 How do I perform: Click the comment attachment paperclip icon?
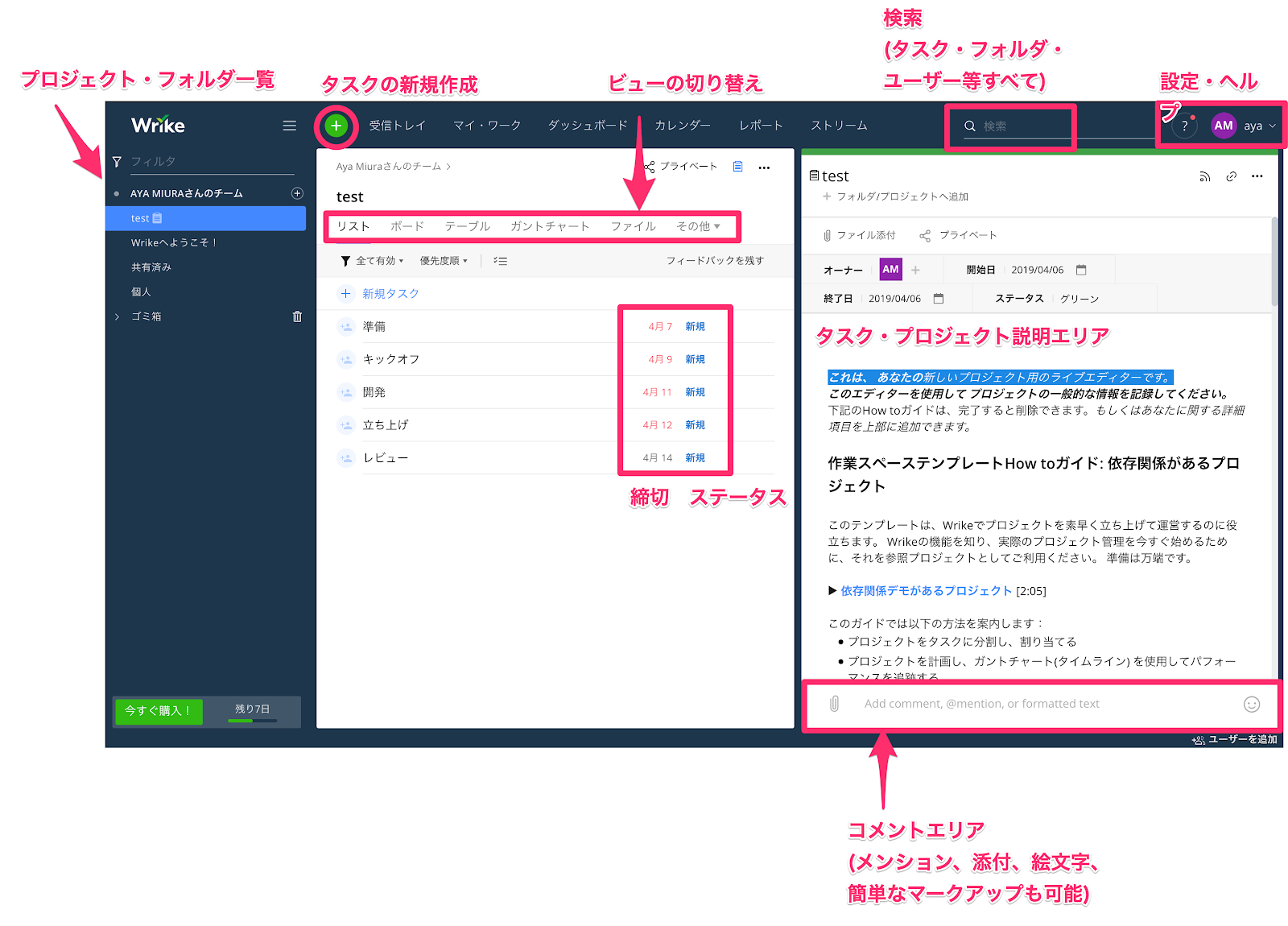(x=834, y=704)
